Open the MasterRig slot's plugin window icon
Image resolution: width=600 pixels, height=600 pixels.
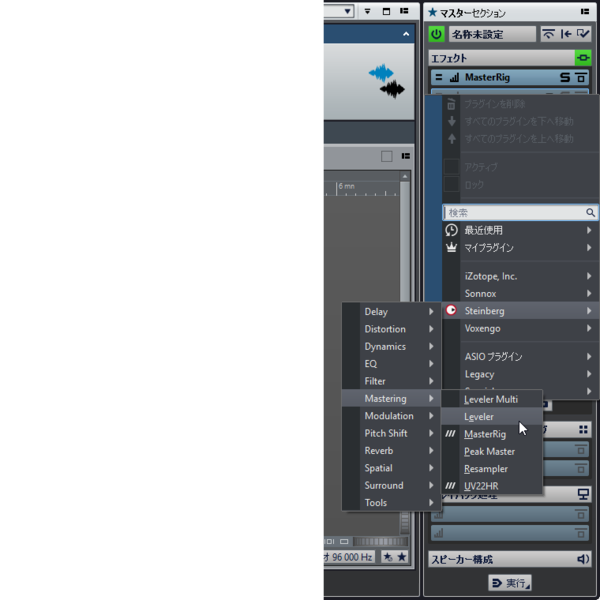(581, 77)
